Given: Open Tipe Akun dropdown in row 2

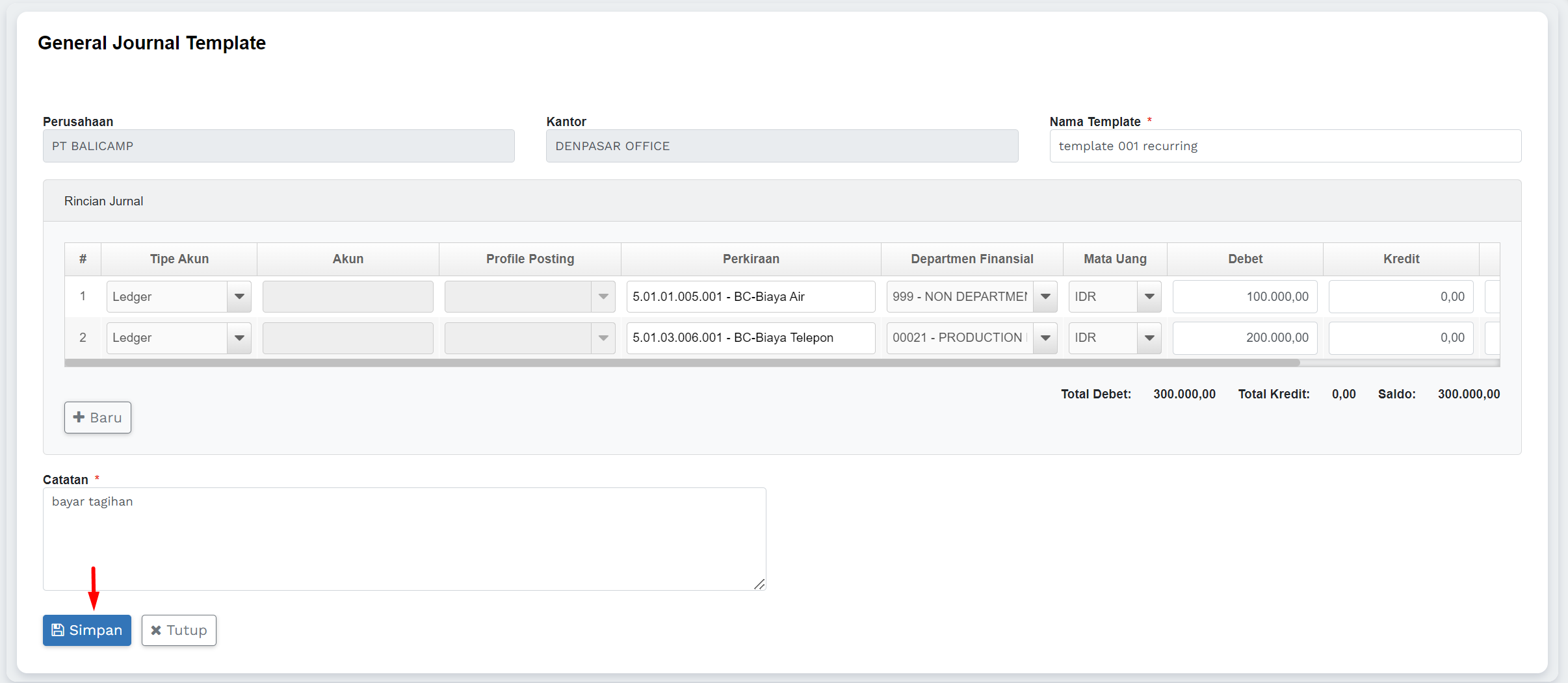Looking at the screenshot, I should coord(239,338).
